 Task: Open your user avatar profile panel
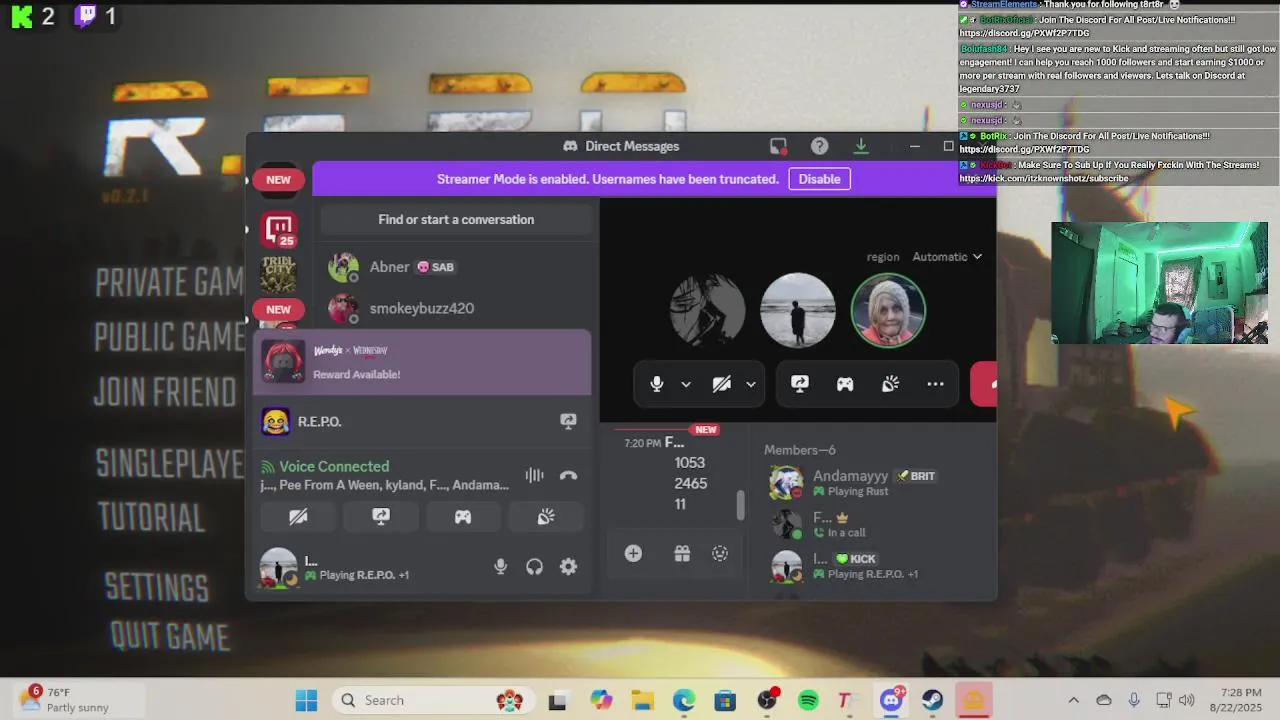pyautogui.click(x=278, y=567)
